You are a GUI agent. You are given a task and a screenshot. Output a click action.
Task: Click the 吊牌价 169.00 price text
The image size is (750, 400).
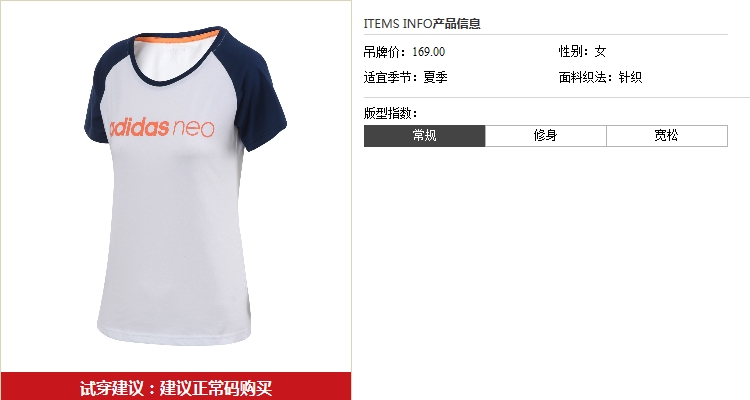pyautogui.click(x=404, y=52)
